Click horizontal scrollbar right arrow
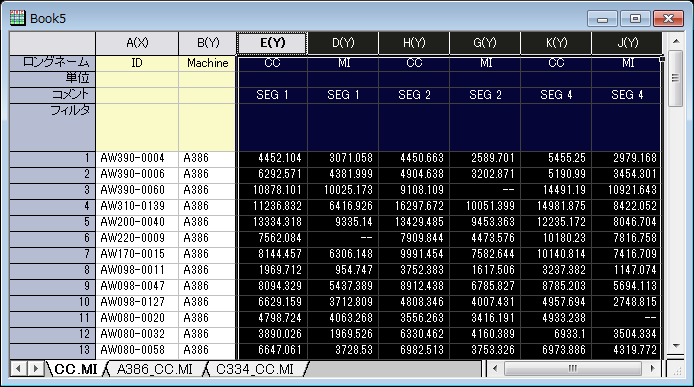Viewport: 694px width, 387px height. coord(652,368)
